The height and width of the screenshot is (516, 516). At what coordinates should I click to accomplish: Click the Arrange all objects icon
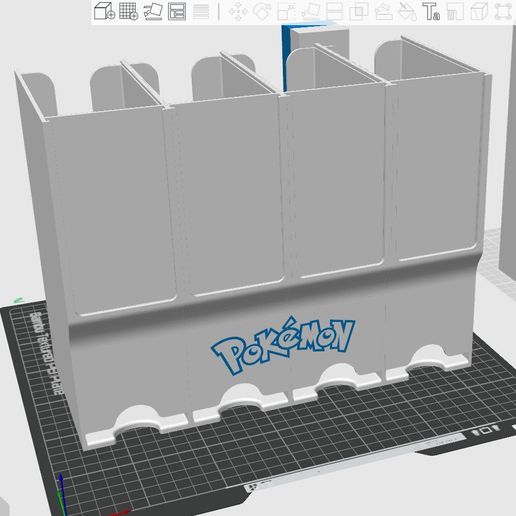coord(177,11)
